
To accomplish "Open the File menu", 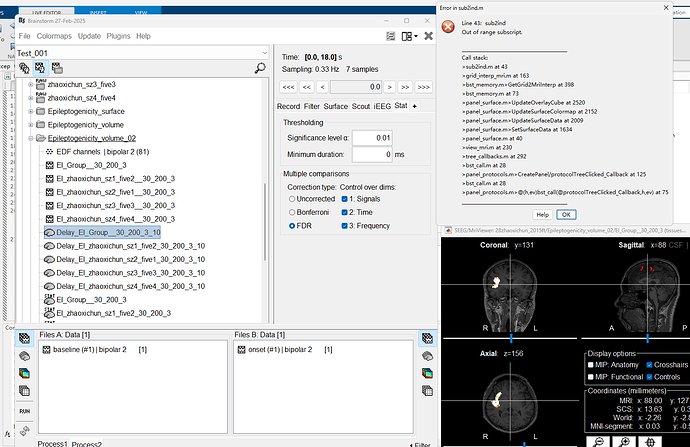I will (24, 36).
